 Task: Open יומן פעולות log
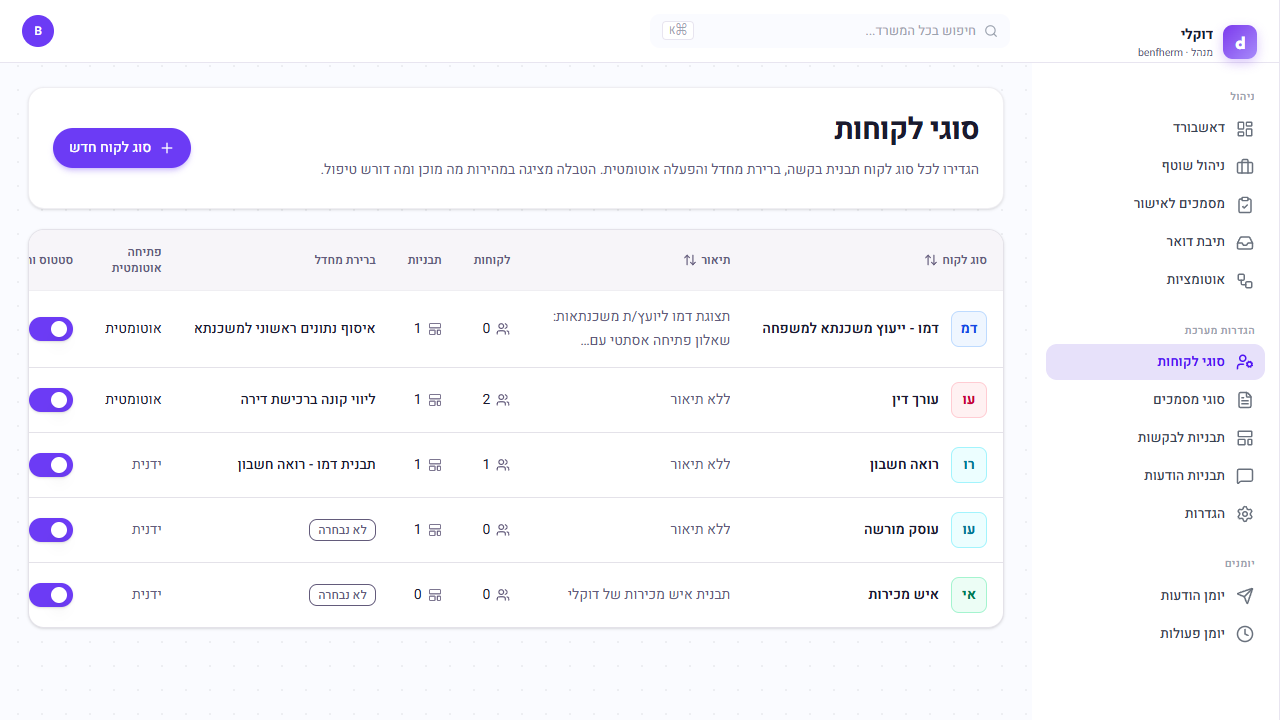point(1156,634)
